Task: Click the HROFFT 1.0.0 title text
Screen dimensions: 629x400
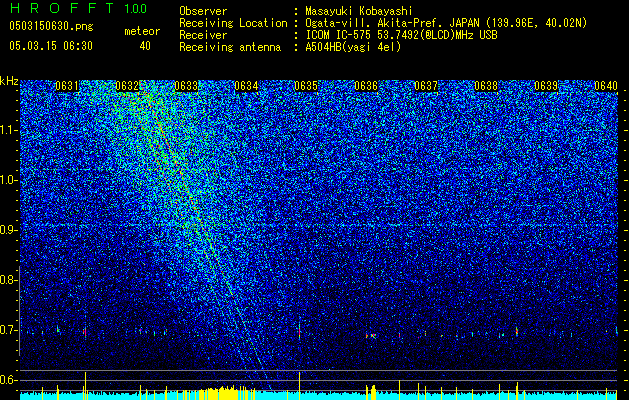Action: pos(79,8)
